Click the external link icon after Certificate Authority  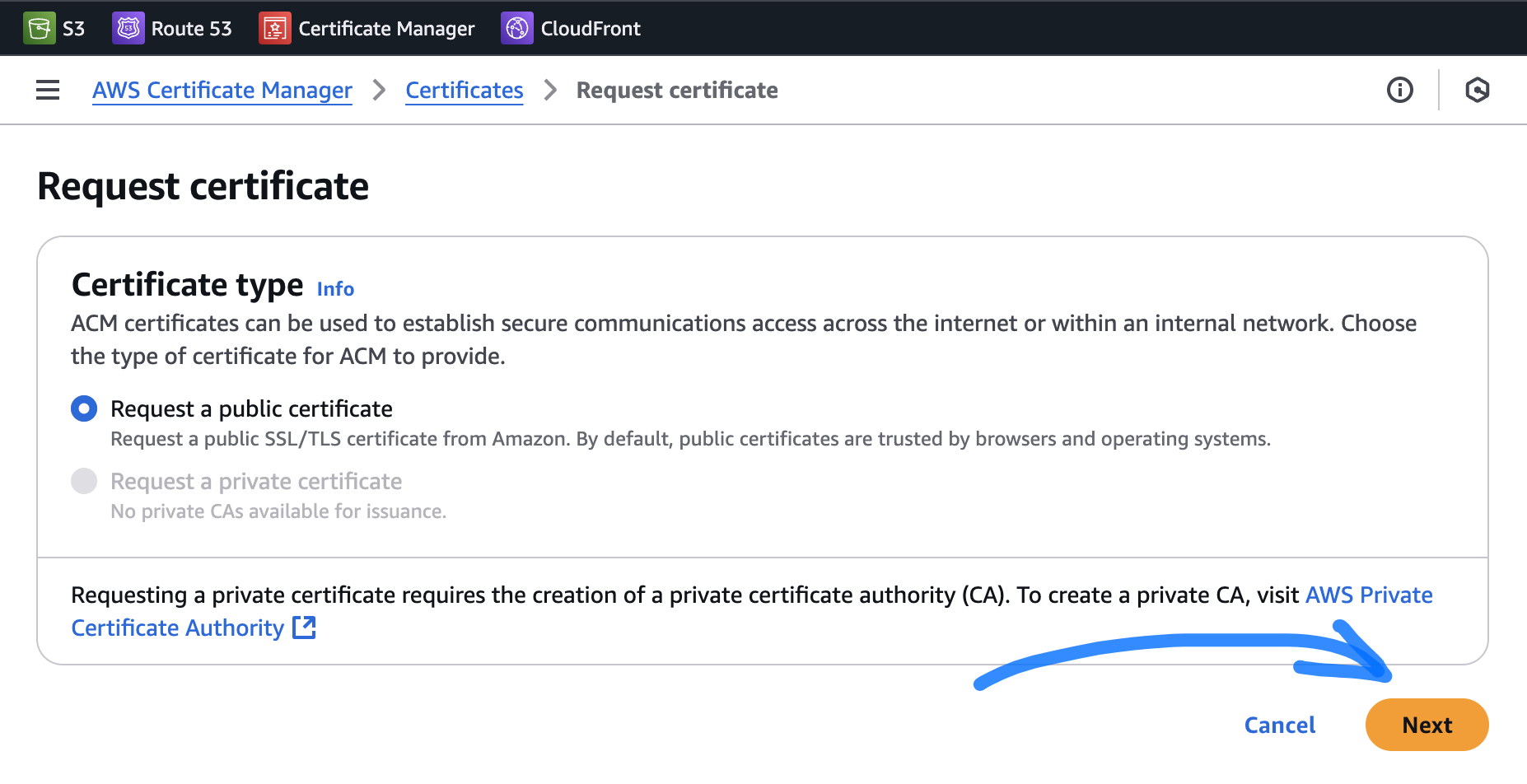click(304, 628)
